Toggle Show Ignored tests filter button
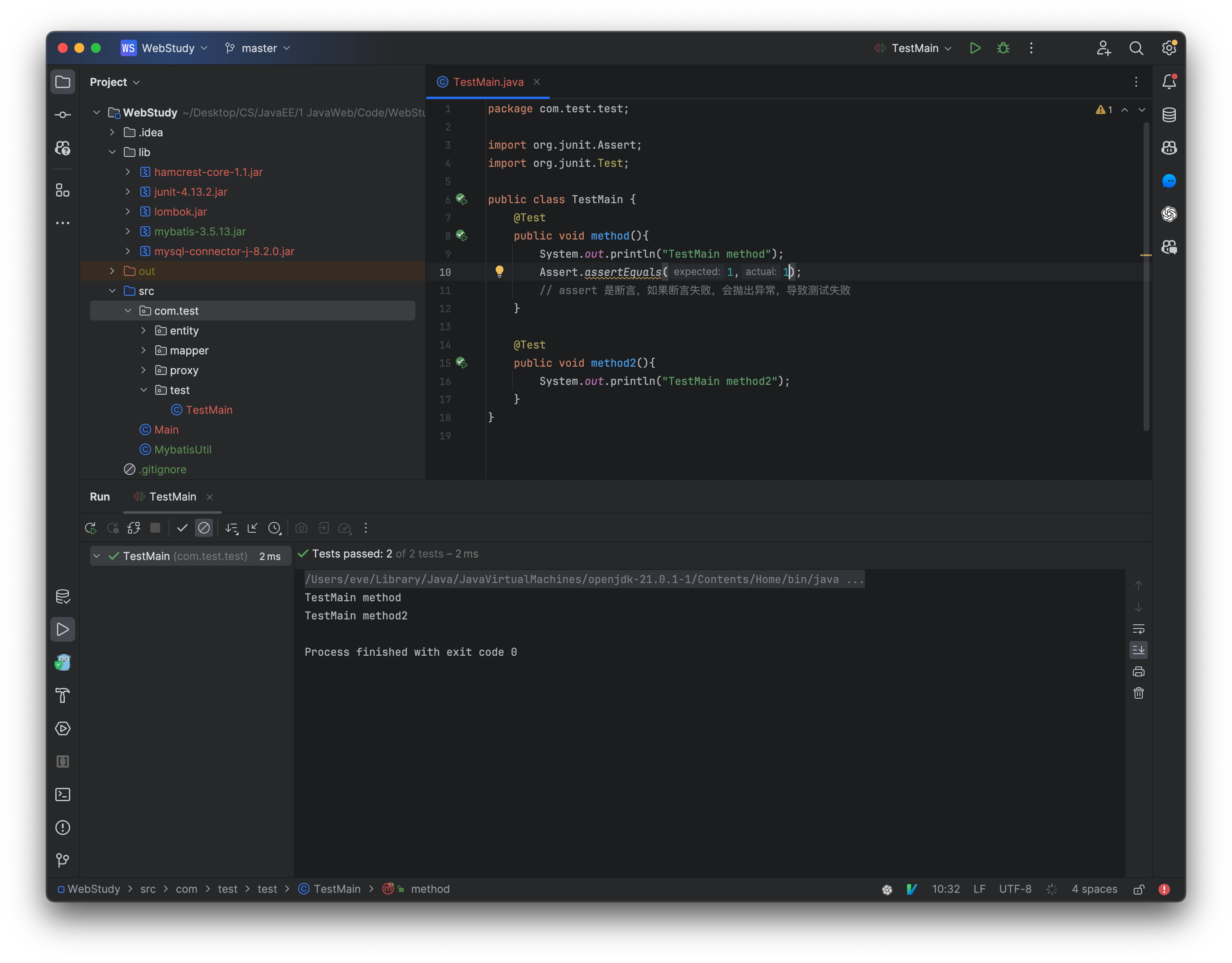Screen dimensions: 1232x963 (204, 528)
